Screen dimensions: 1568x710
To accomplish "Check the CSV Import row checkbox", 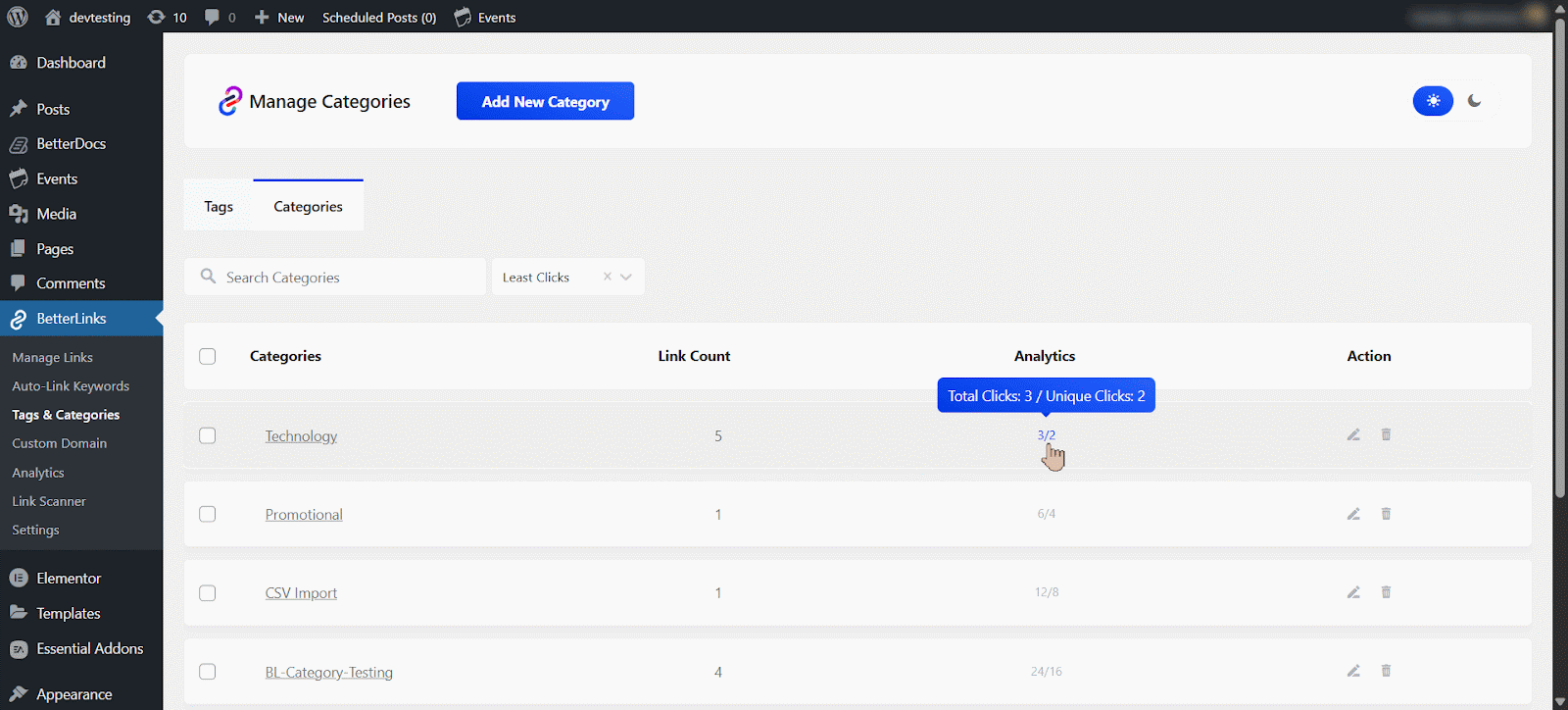I will click(x=208, y=593).
